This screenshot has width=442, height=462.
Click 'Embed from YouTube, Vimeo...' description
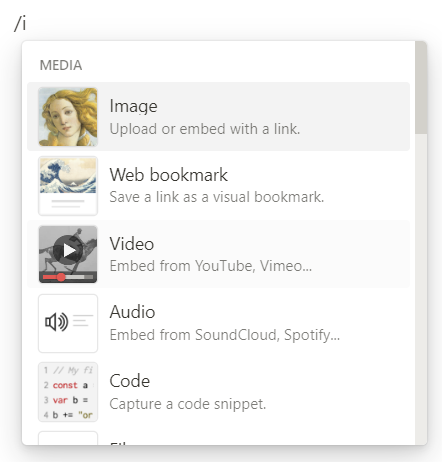click(x=211, y=266)
